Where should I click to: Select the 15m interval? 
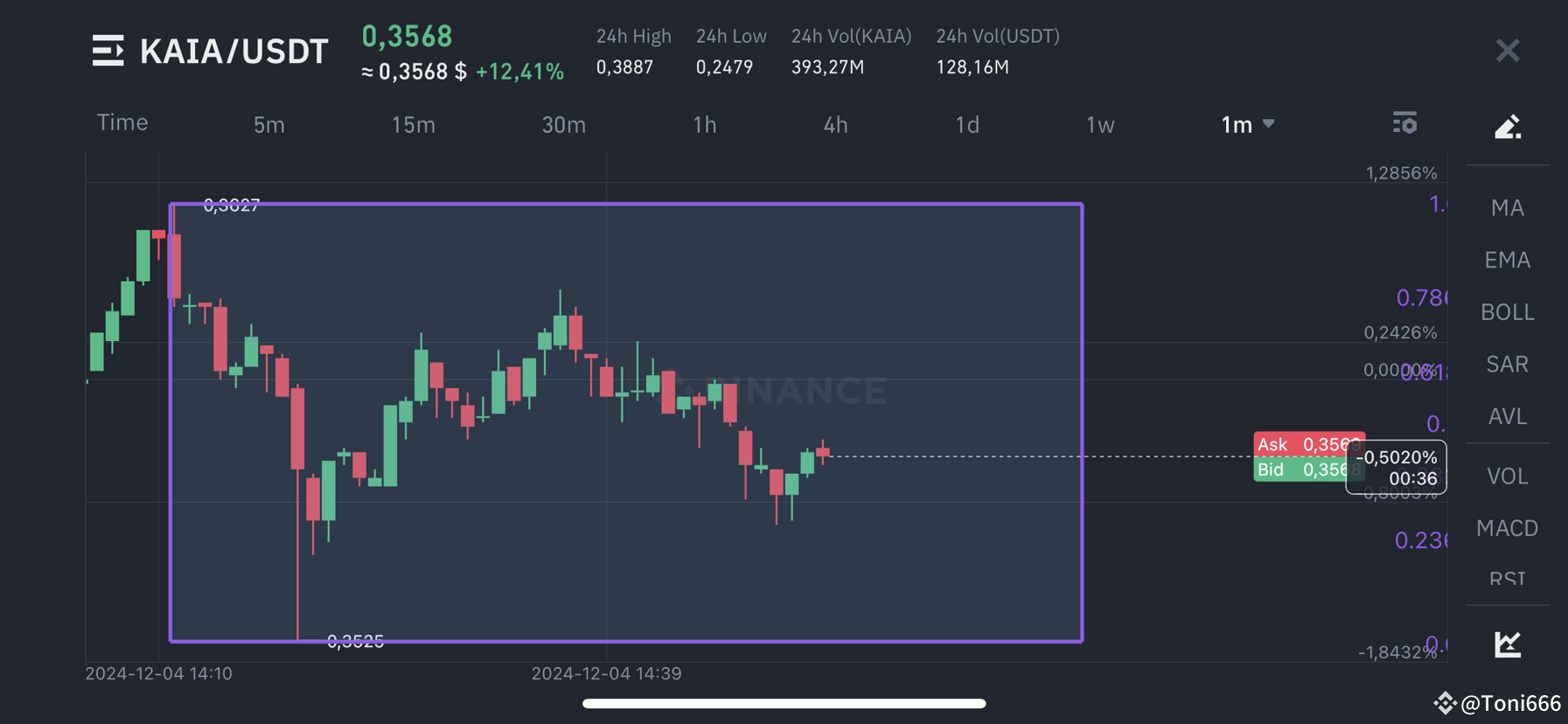pyautogui.click(x=414, y=125)
